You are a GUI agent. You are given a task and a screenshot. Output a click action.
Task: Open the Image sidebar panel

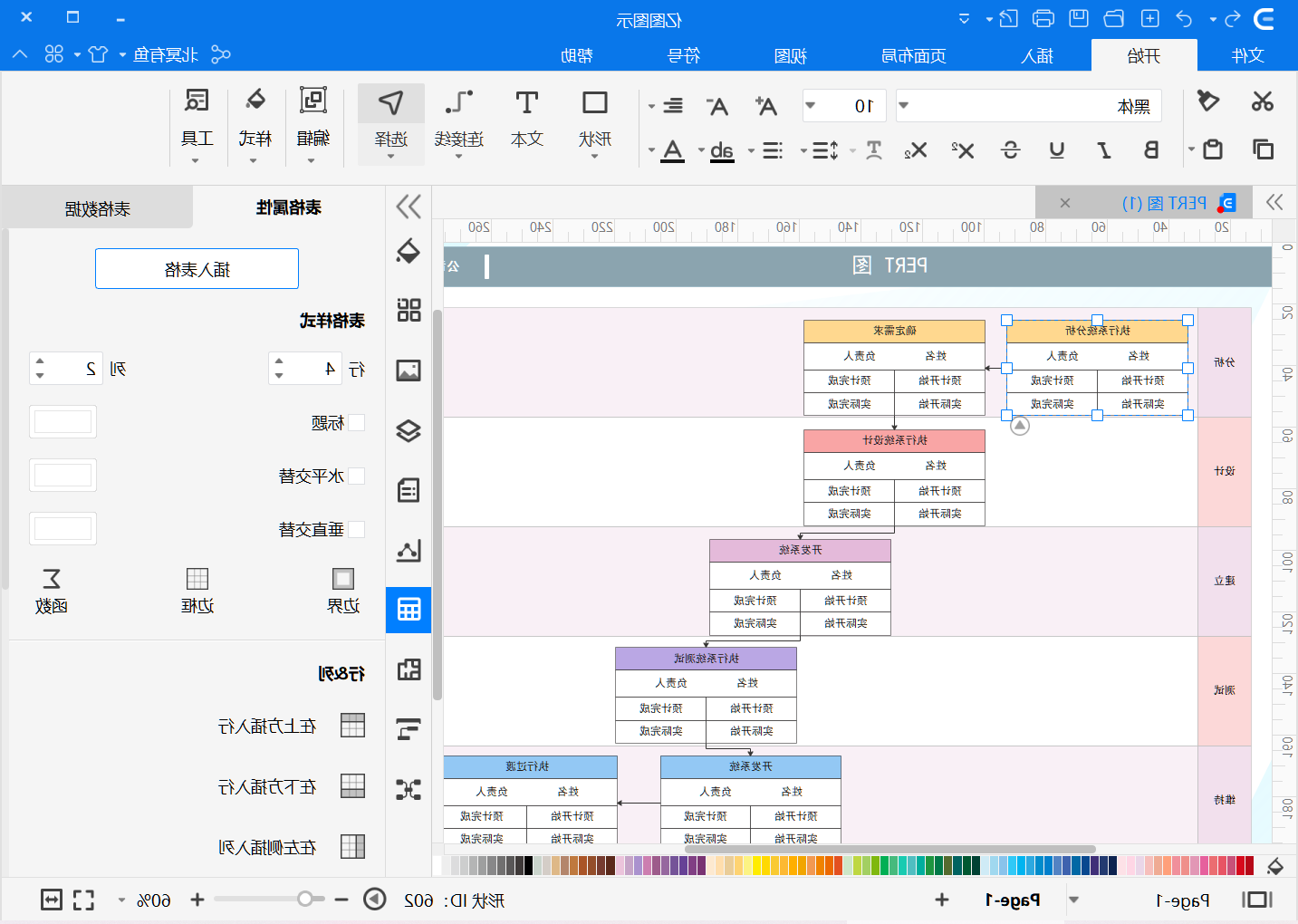coord(409,371)
